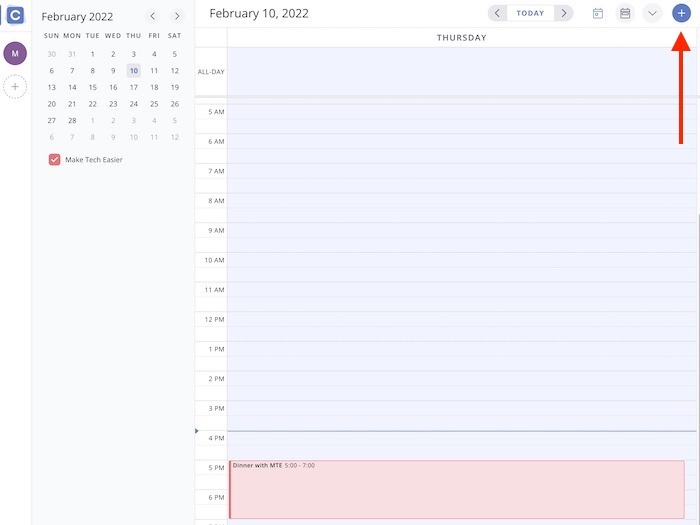Select February 25 in mini calendar
The image size is (700, 525).
154,104
